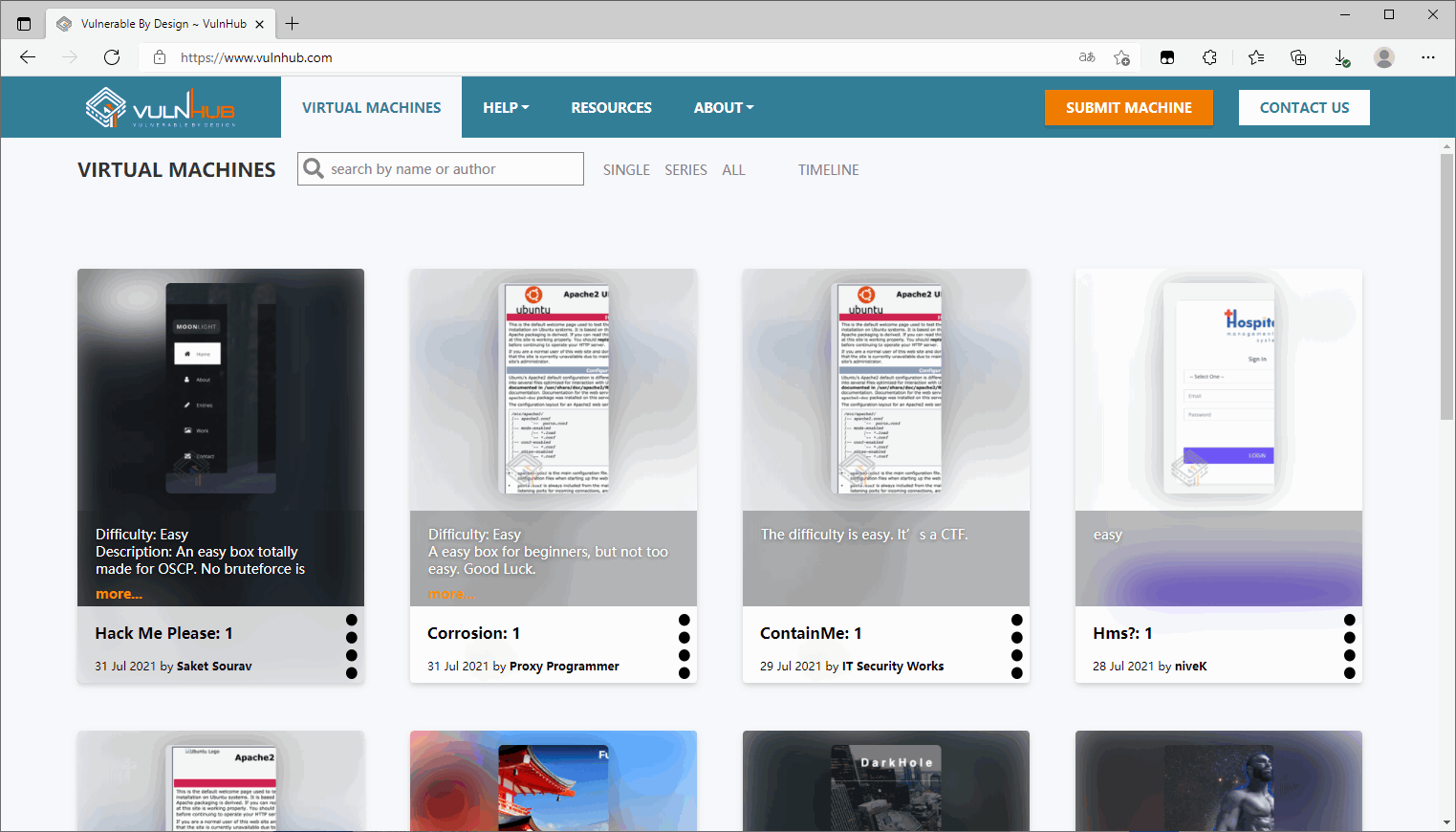The height and width of the screenshot is (832, 1456).
Task: Click the CONTACT US button
Action: click(x=1304, y=108)
